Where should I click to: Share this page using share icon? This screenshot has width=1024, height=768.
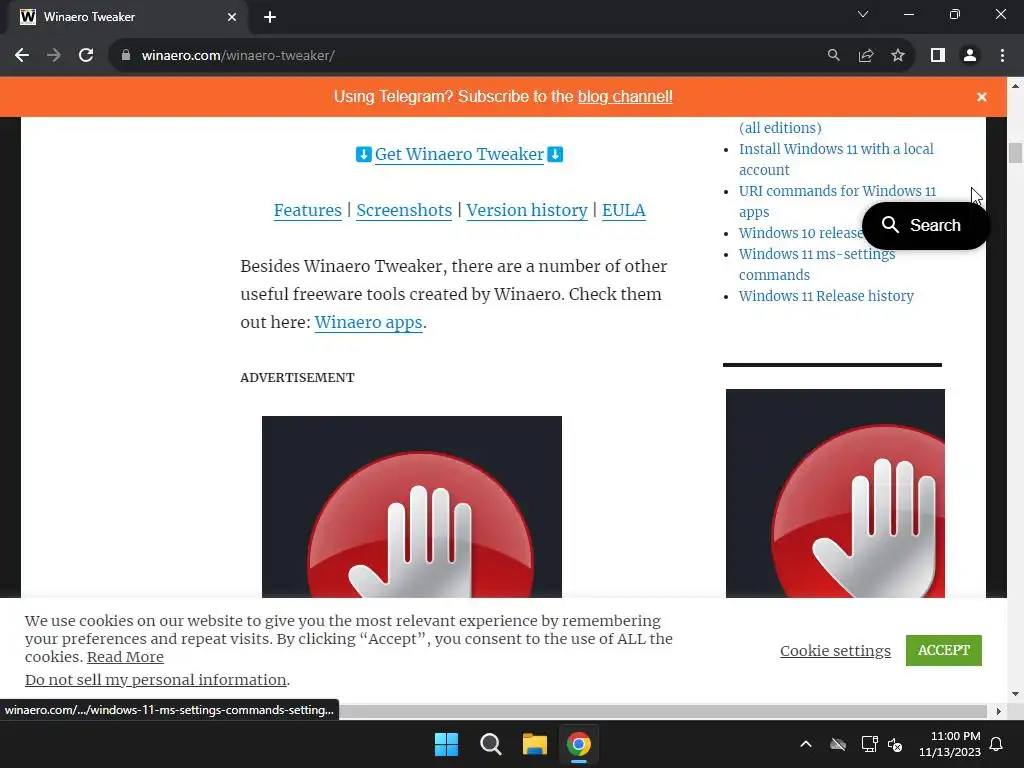[x=866, y=56]
